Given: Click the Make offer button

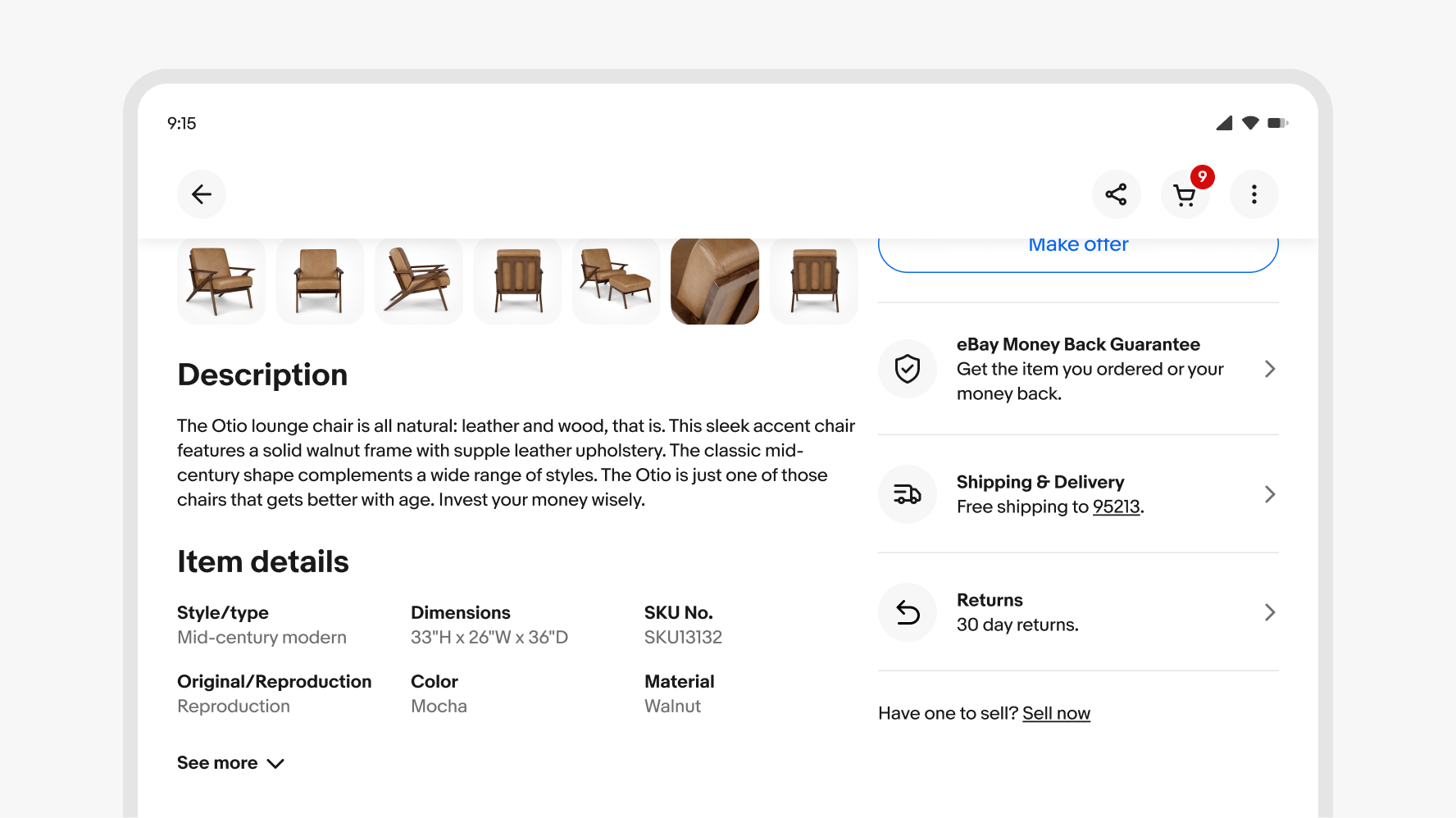Looking at the screenshot, I should (x=1078, y=249).
